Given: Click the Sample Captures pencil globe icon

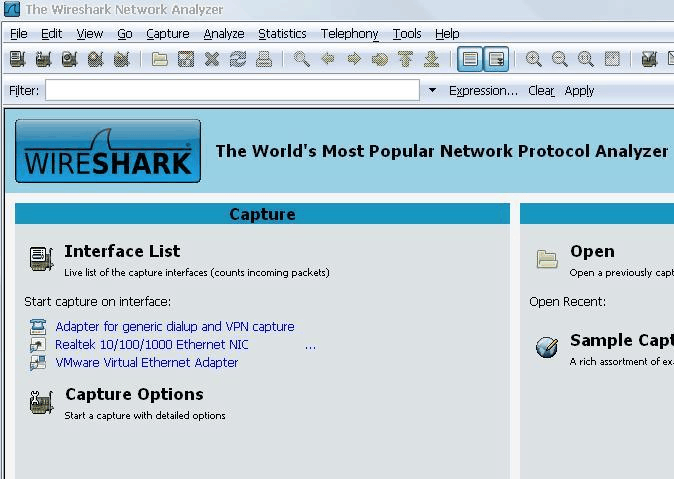Looking at the screenshot, I should (x=547, y=347).
